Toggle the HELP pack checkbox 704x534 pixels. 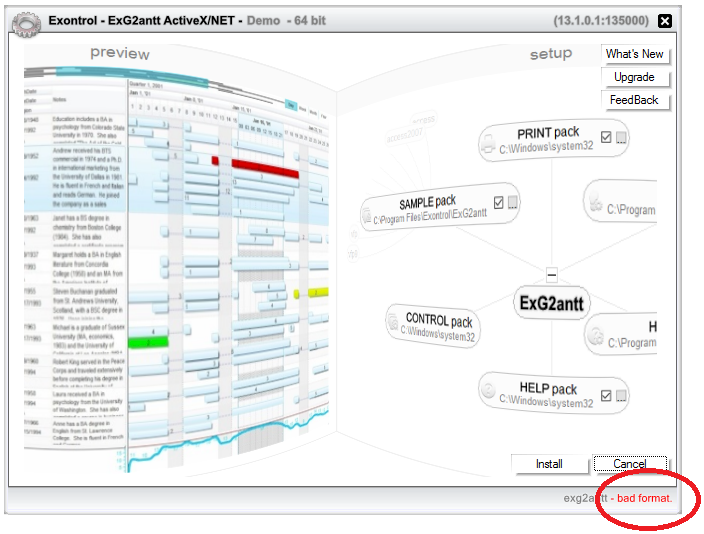606,397
